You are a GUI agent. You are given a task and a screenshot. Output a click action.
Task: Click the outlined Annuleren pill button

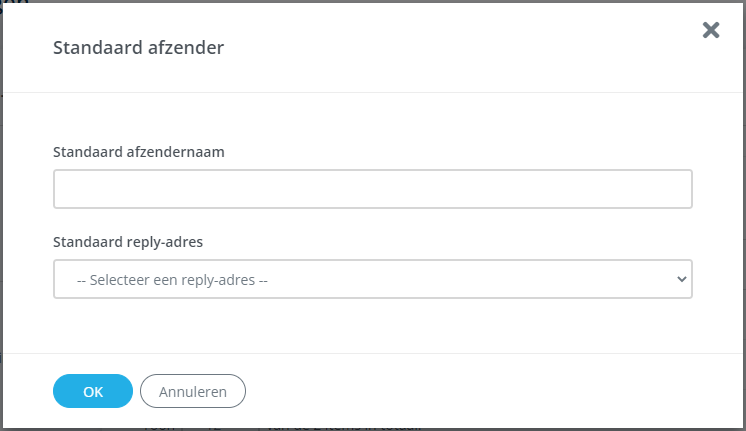point(193,391)
